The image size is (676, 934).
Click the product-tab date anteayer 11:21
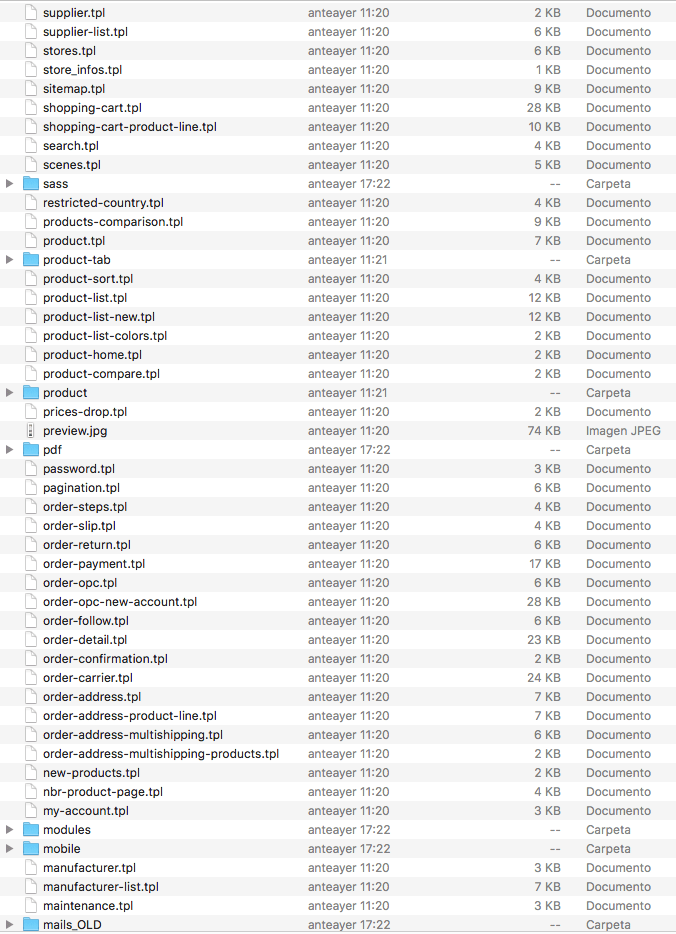pos(347,260)
